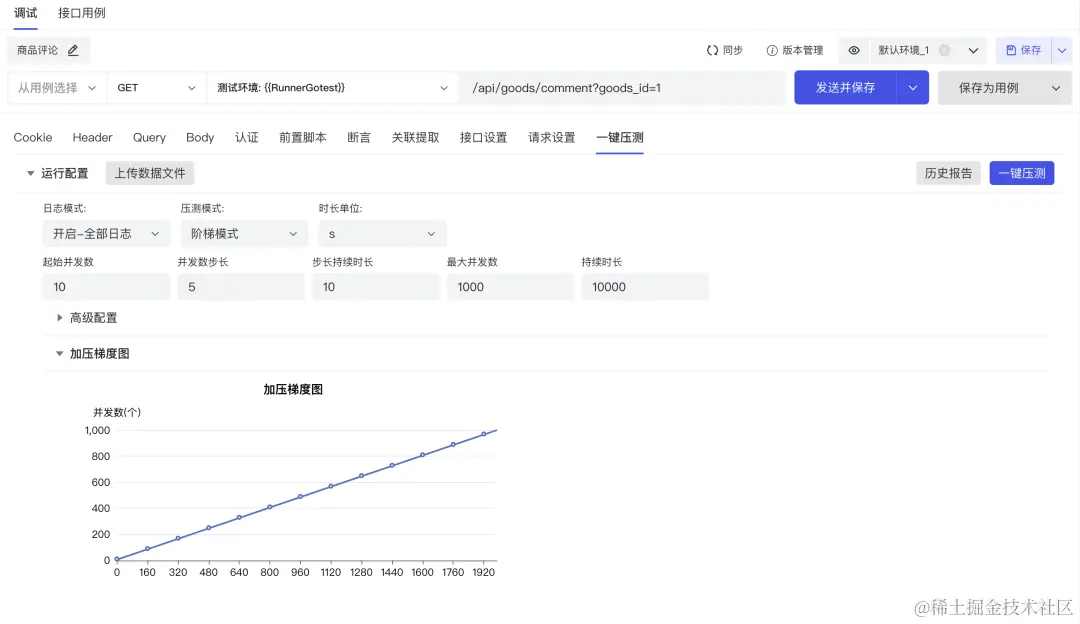Collapse the 运行配置 section

pos(30,172)
